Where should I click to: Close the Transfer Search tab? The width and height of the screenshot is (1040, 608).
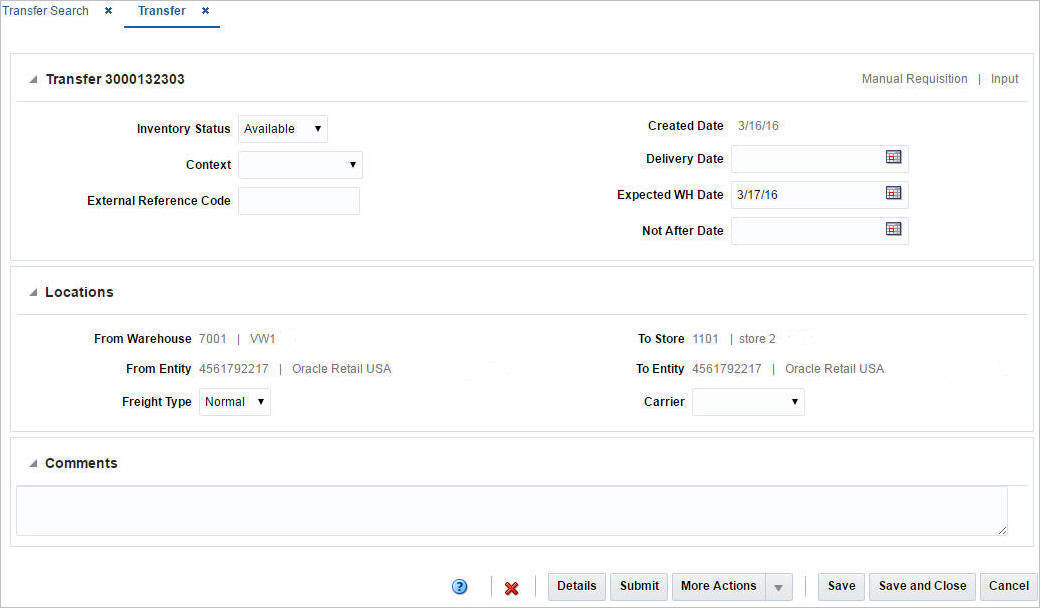(107, 11)
